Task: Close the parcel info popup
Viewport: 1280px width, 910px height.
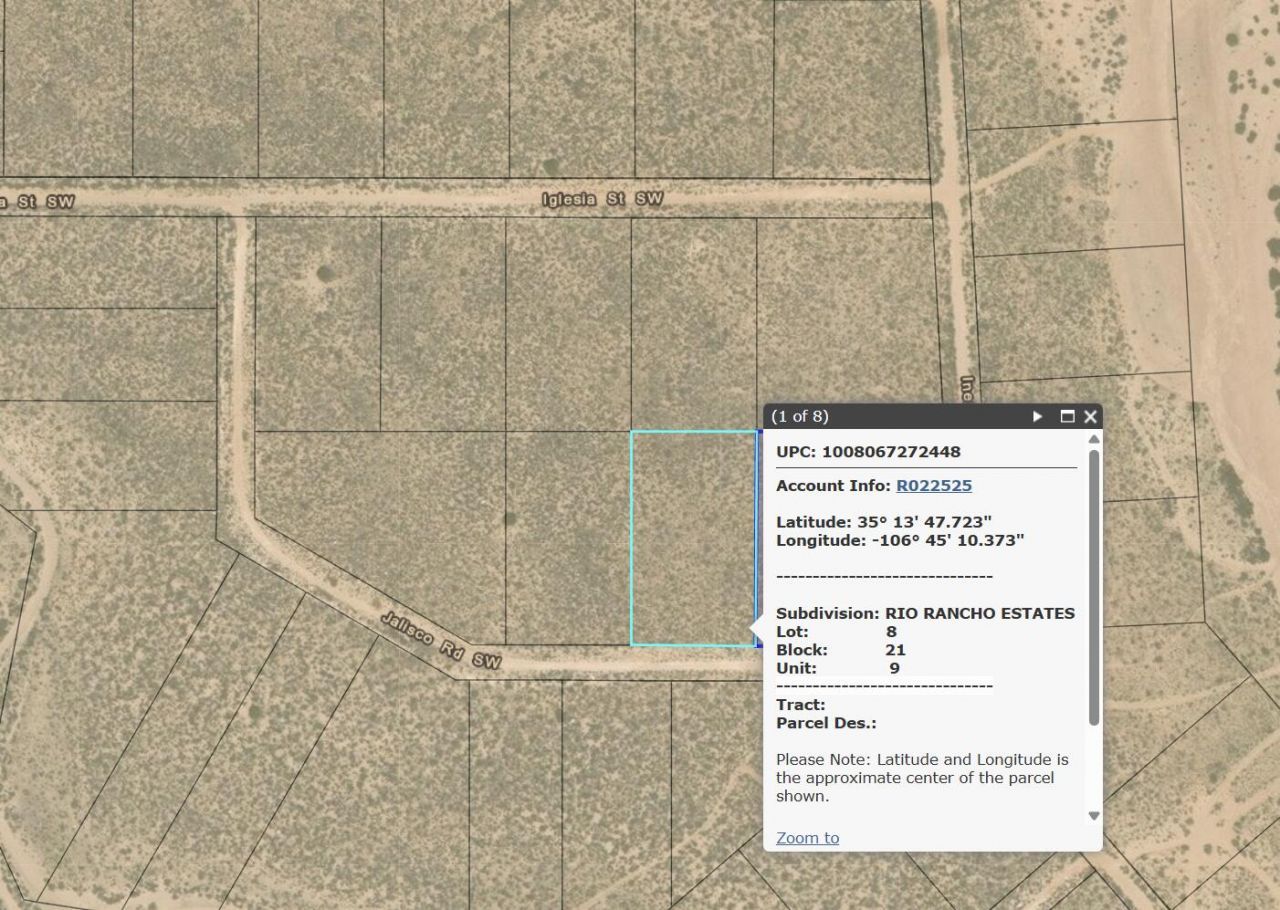Action: [x=1090, y=417]
